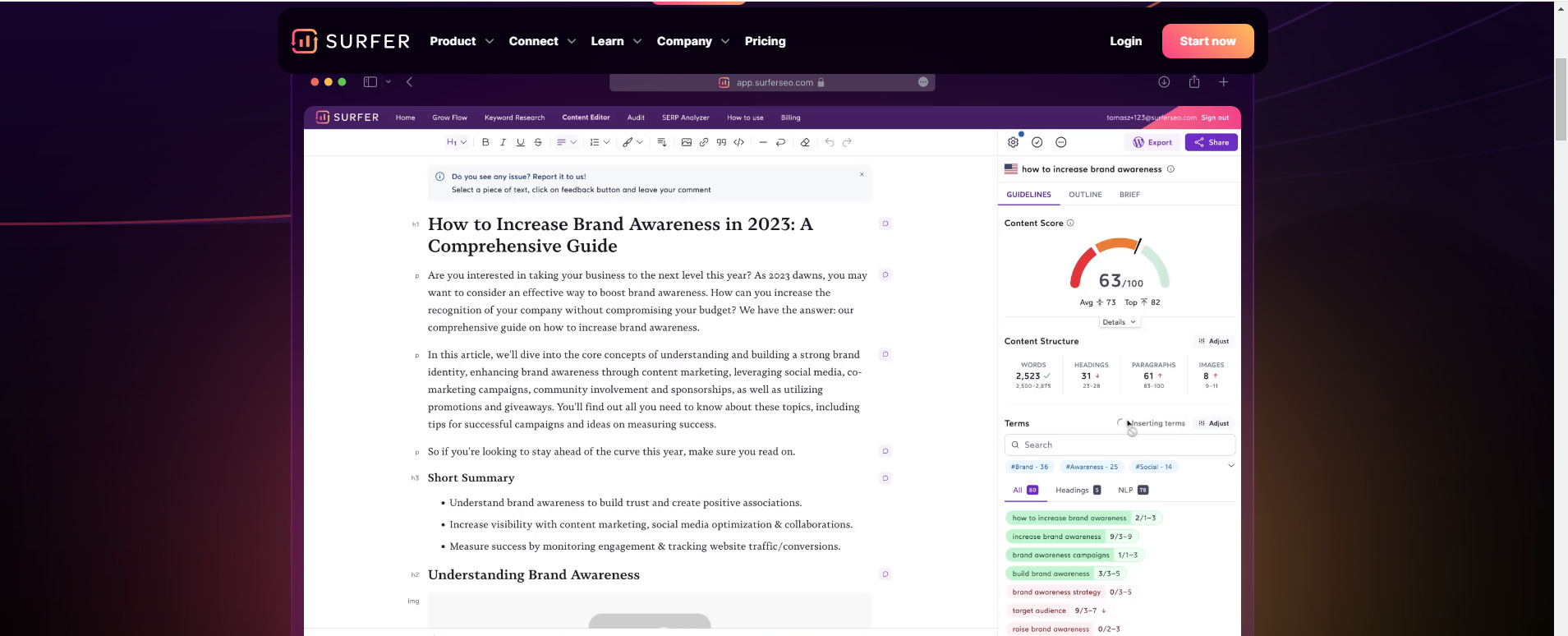
Task: Filter terms by Headings tab
Action: pos(1078,490)
